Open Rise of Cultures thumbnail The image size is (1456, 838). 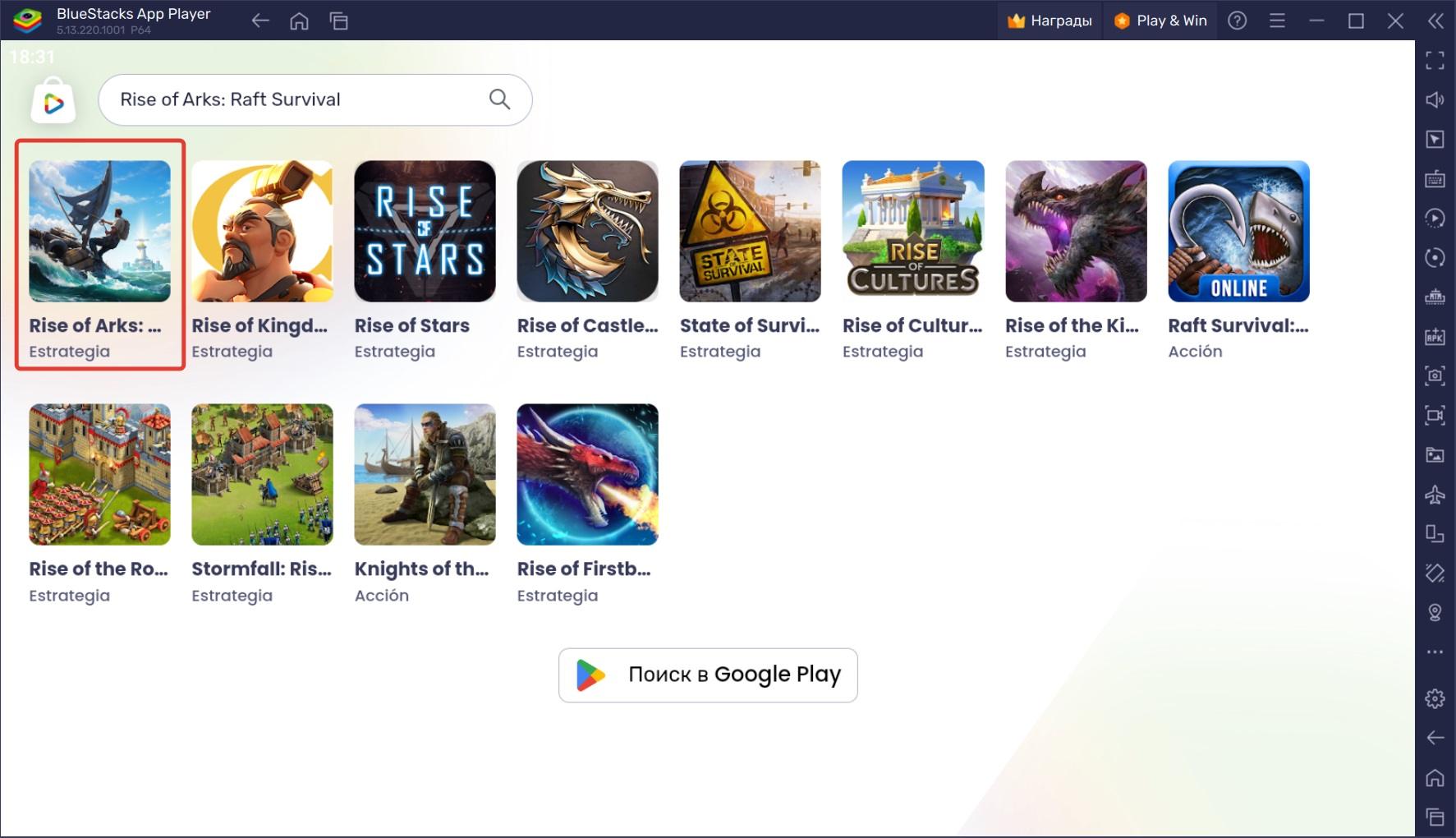913,231
